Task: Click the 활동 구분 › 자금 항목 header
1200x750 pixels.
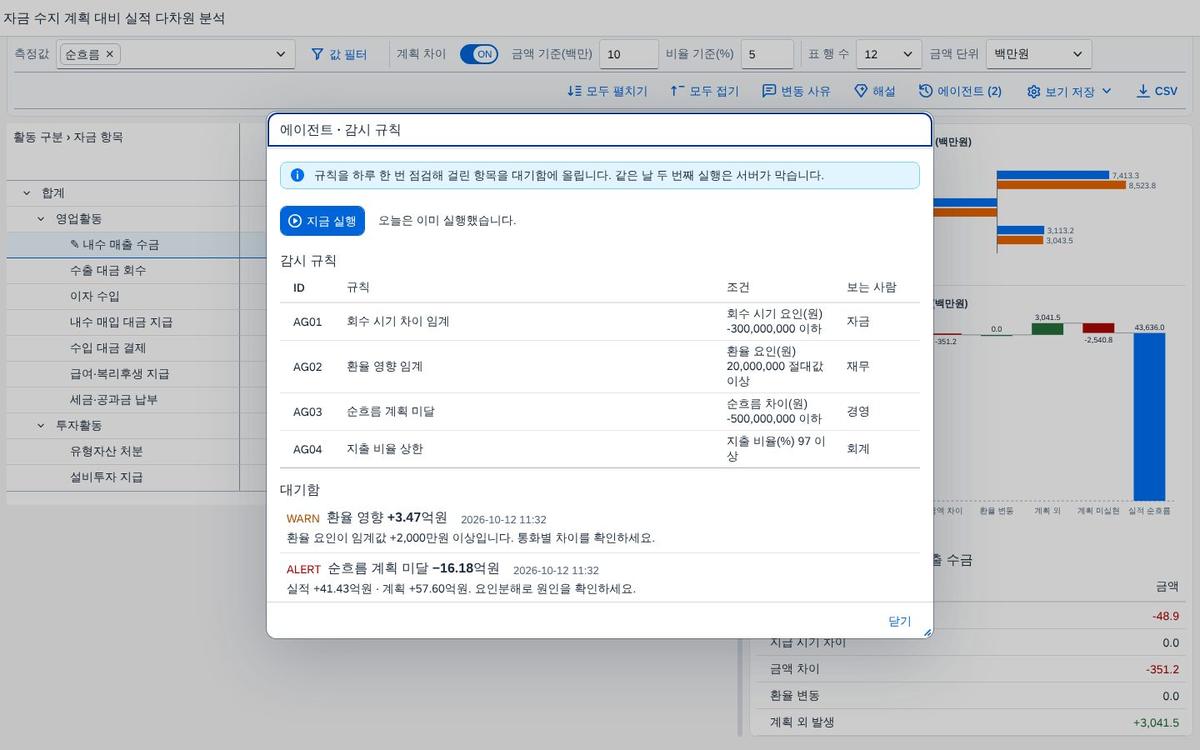Action: point(68,137)
